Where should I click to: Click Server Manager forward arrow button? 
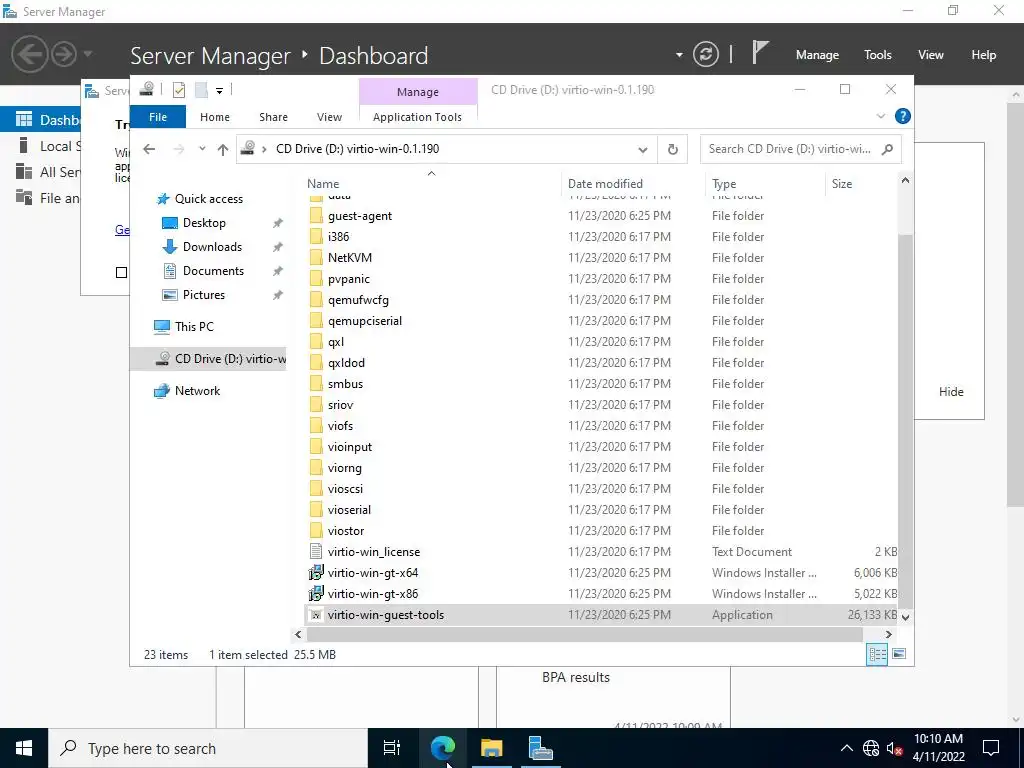tap(64, 54)
